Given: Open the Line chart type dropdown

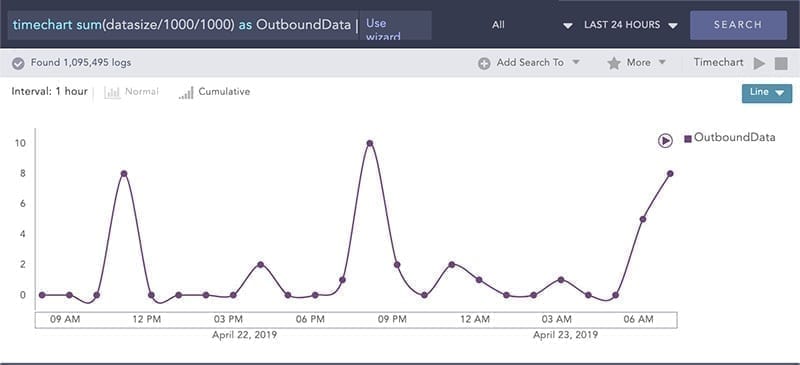Looking at the screenshot, I should point(766,93).
